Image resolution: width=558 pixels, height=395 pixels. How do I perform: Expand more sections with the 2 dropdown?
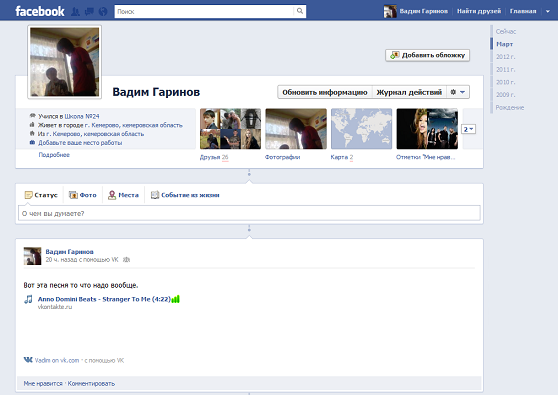pyautogui.click(x=468, y=129)
